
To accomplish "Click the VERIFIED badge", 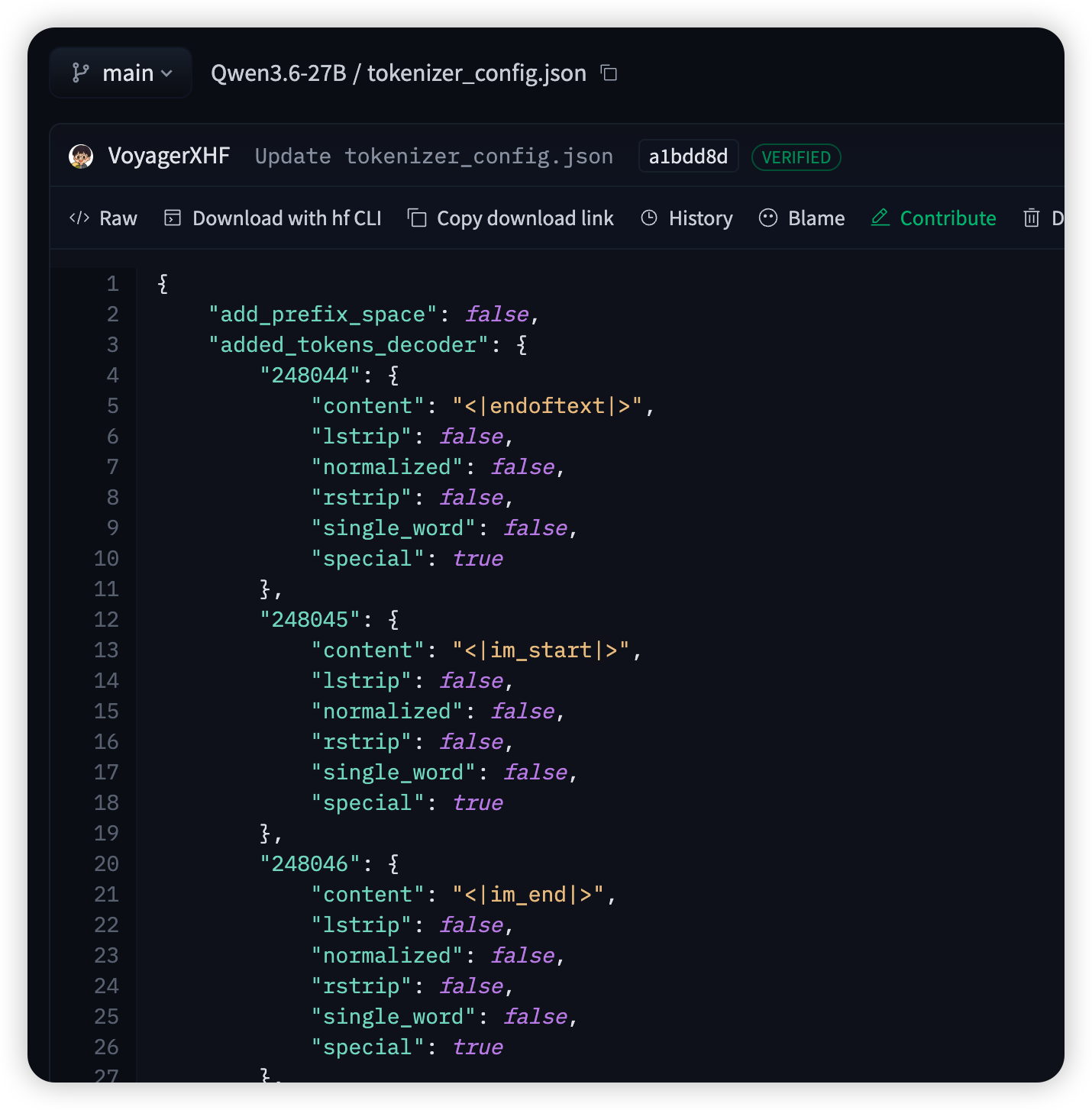I will 796,157.
